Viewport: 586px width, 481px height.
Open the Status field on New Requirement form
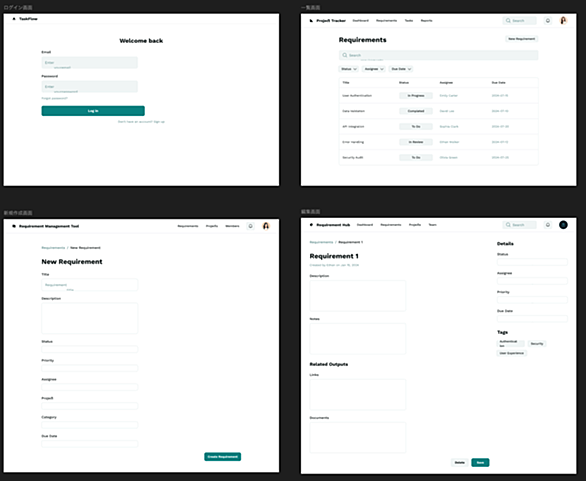(90, 349)
